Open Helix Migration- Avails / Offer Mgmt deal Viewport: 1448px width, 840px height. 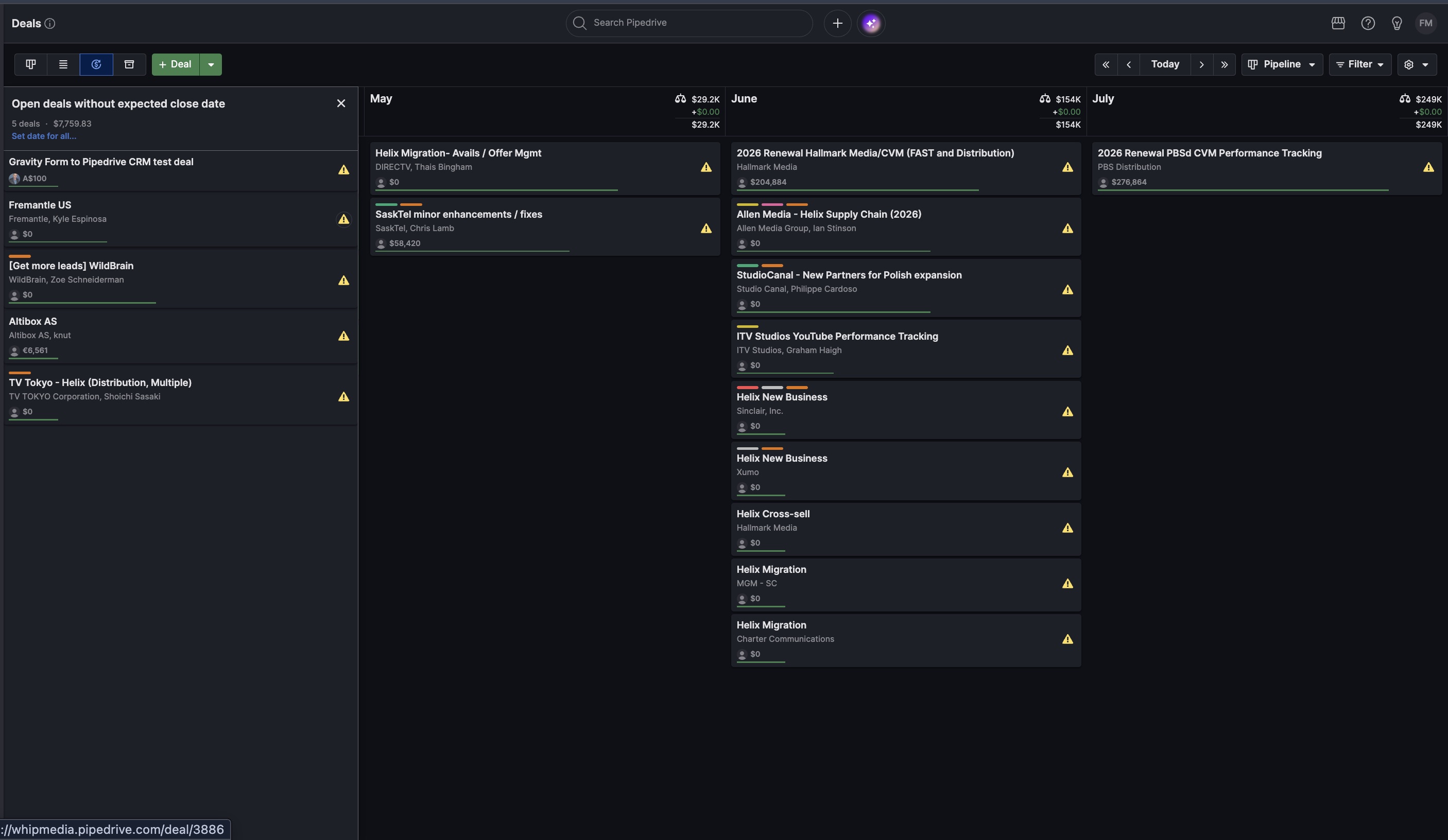pos(545,168)
